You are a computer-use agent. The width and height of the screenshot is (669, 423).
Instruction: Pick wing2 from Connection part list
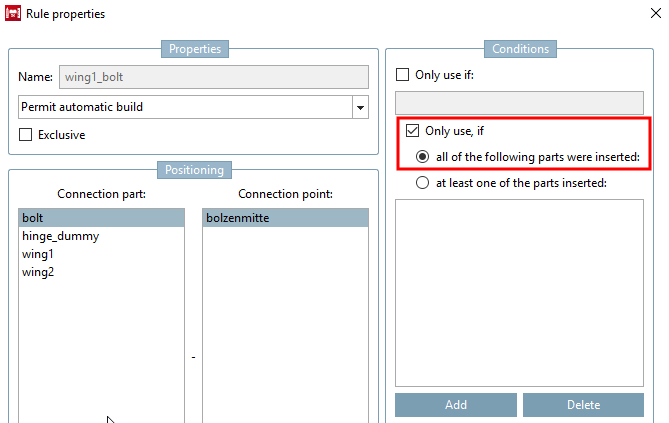[38, 272]
